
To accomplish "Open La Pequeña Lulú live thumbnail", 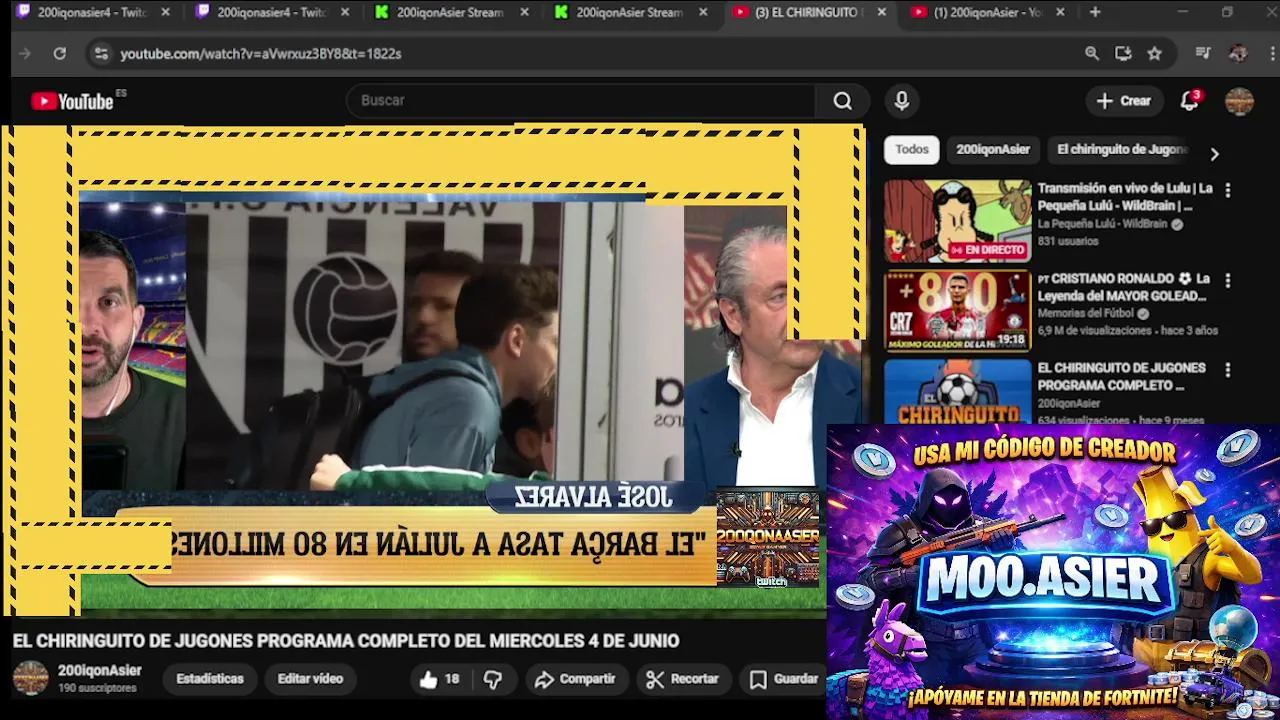I will point(957,221).
